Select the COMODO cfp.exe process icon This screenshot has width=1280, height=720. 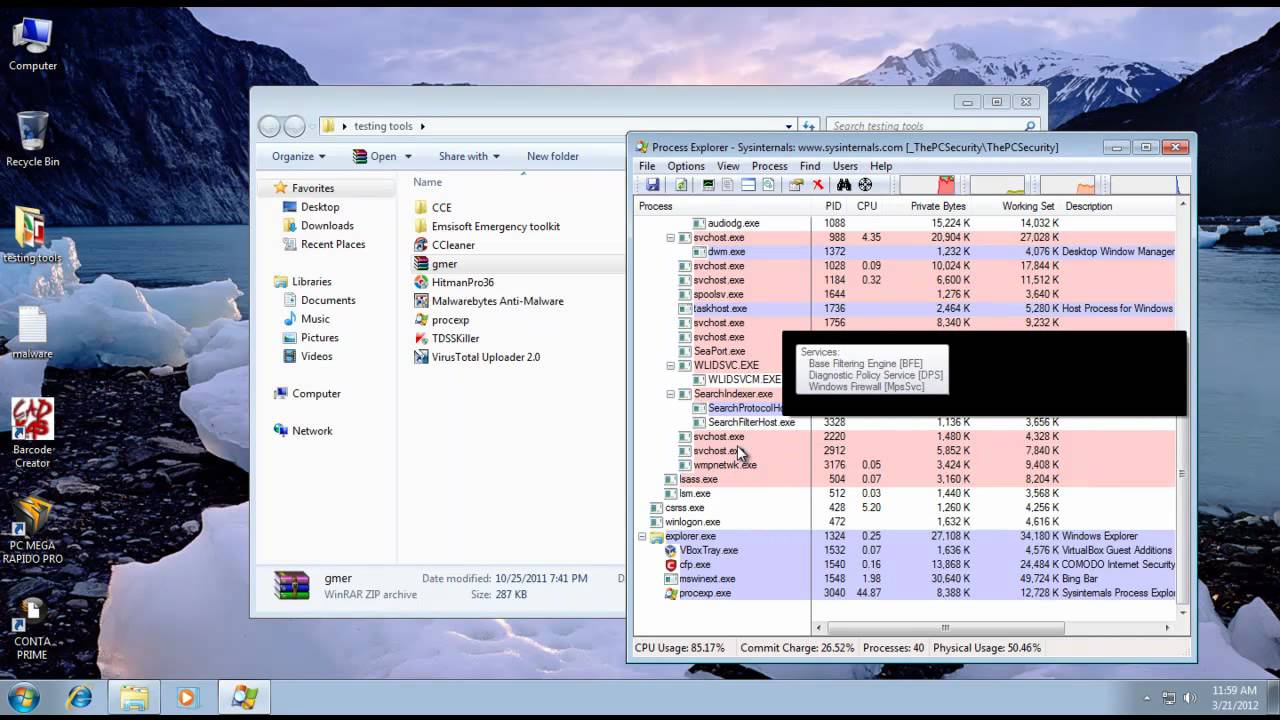(x=671, y=565)
